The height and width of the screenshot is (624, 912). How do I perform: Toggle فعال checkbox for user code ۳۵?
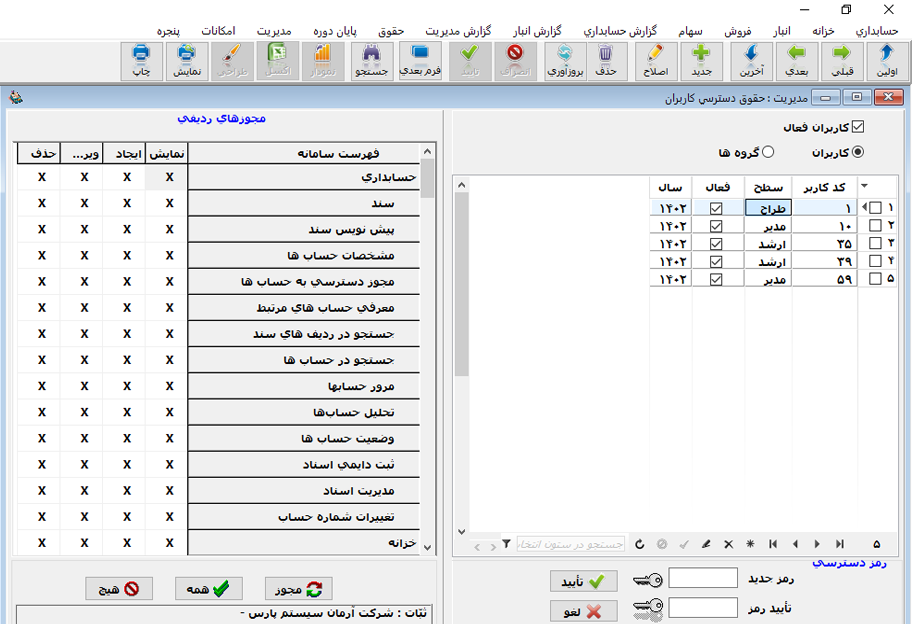pos(716,244)
